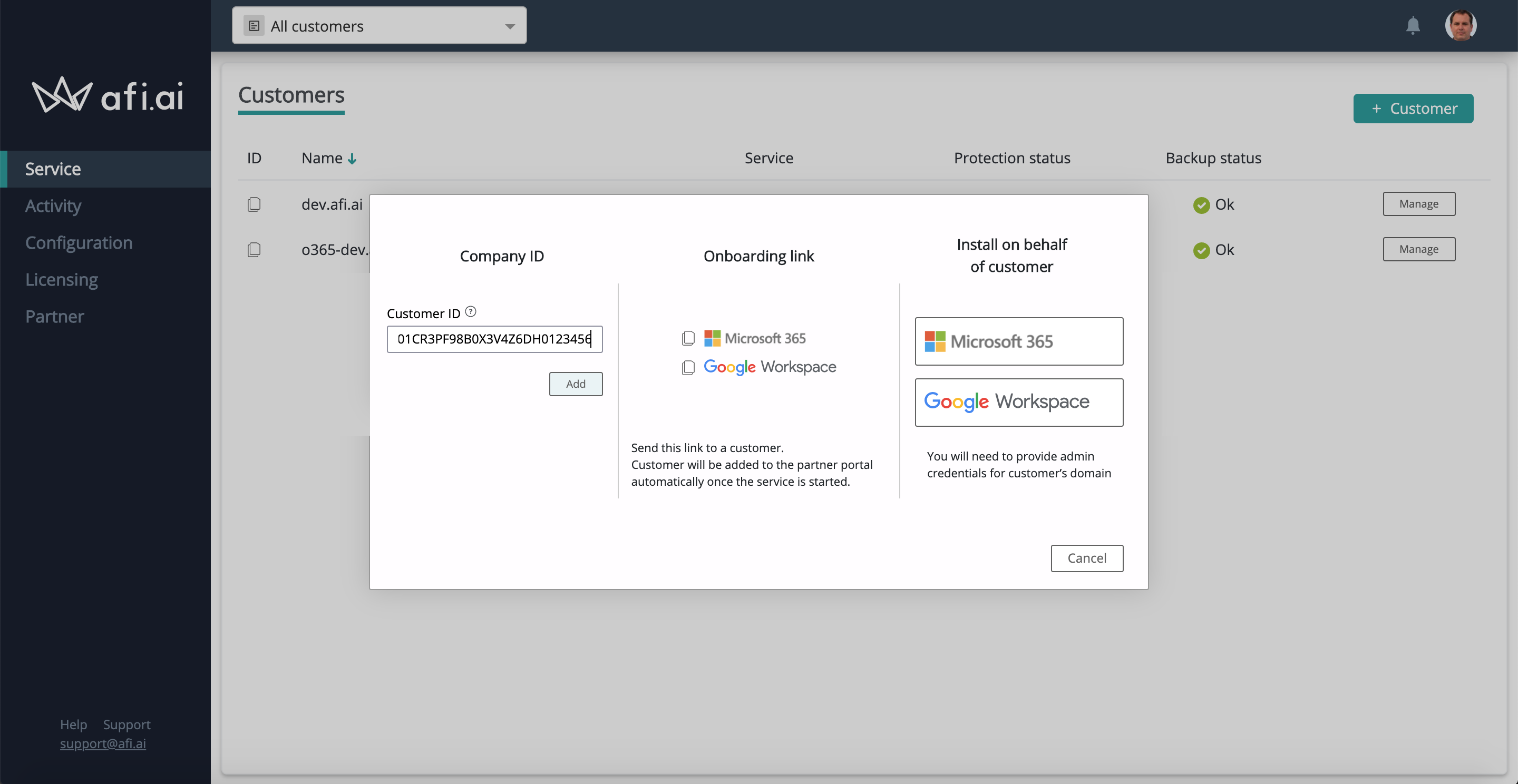Click the ID column header
This screenshot has height=784, width=1518.
[x=254, y=159]
